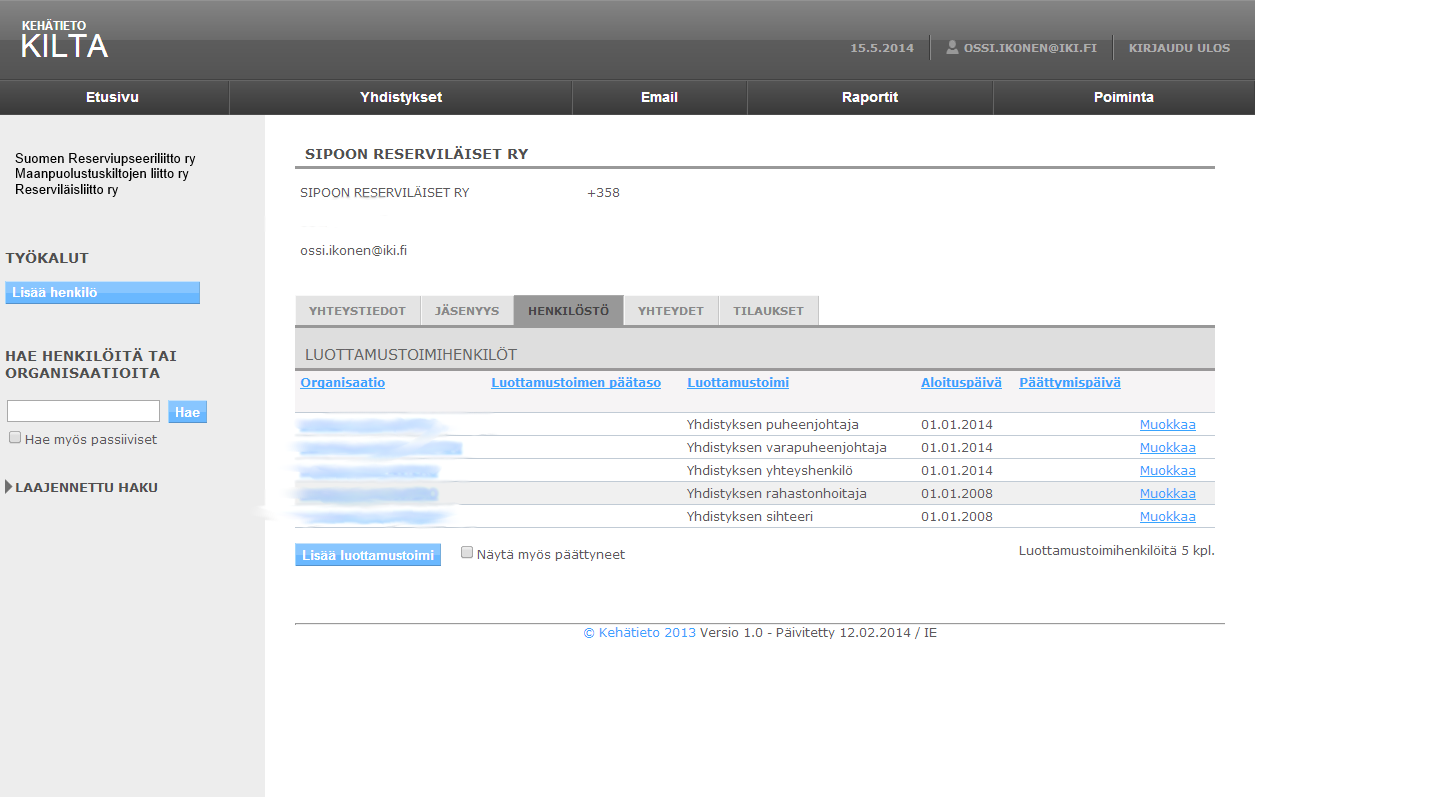Expand the Laajennettu haku section

pos(81,487)
